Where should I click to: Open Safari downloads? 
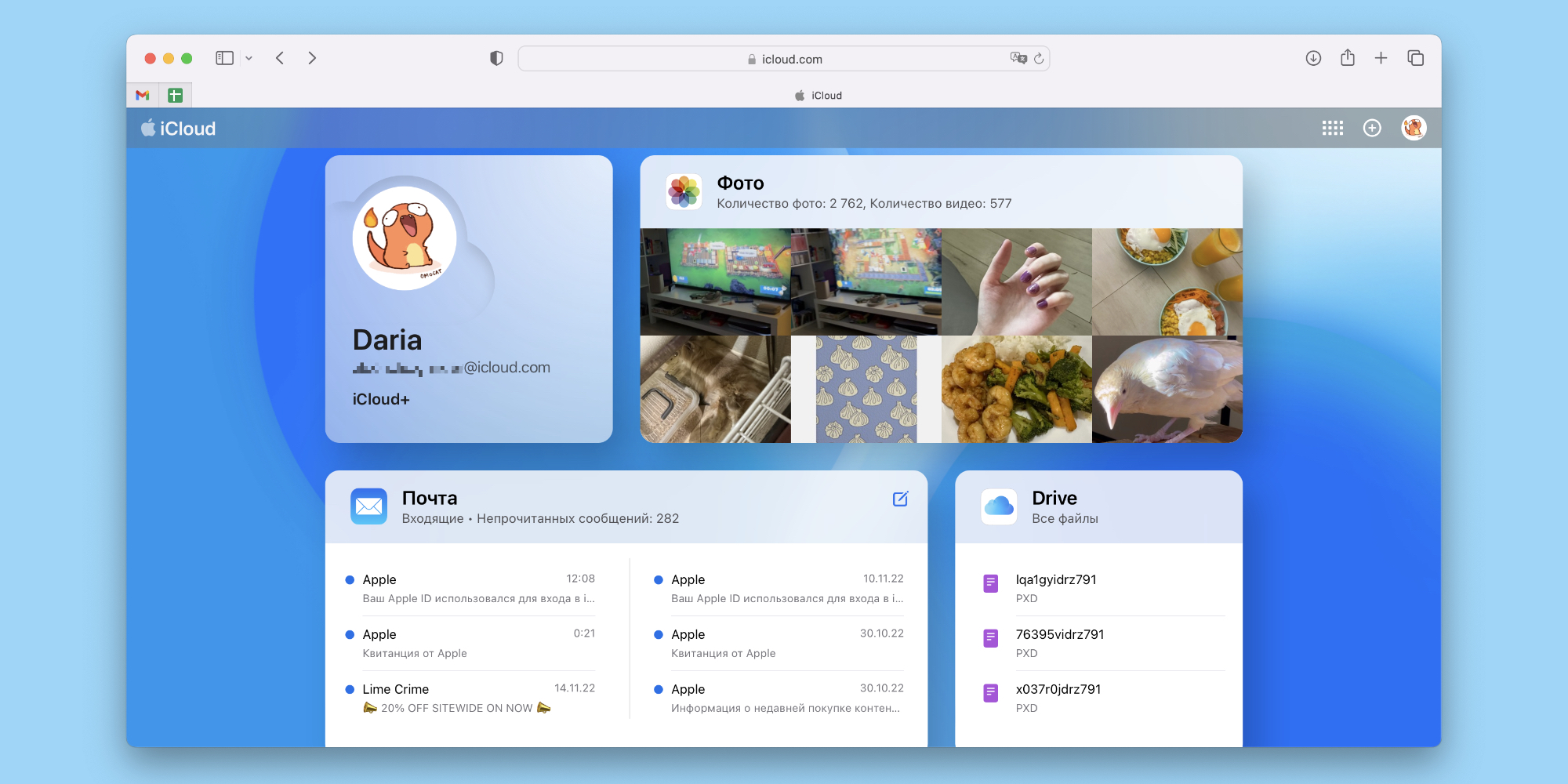click(x=1312, y=57)
